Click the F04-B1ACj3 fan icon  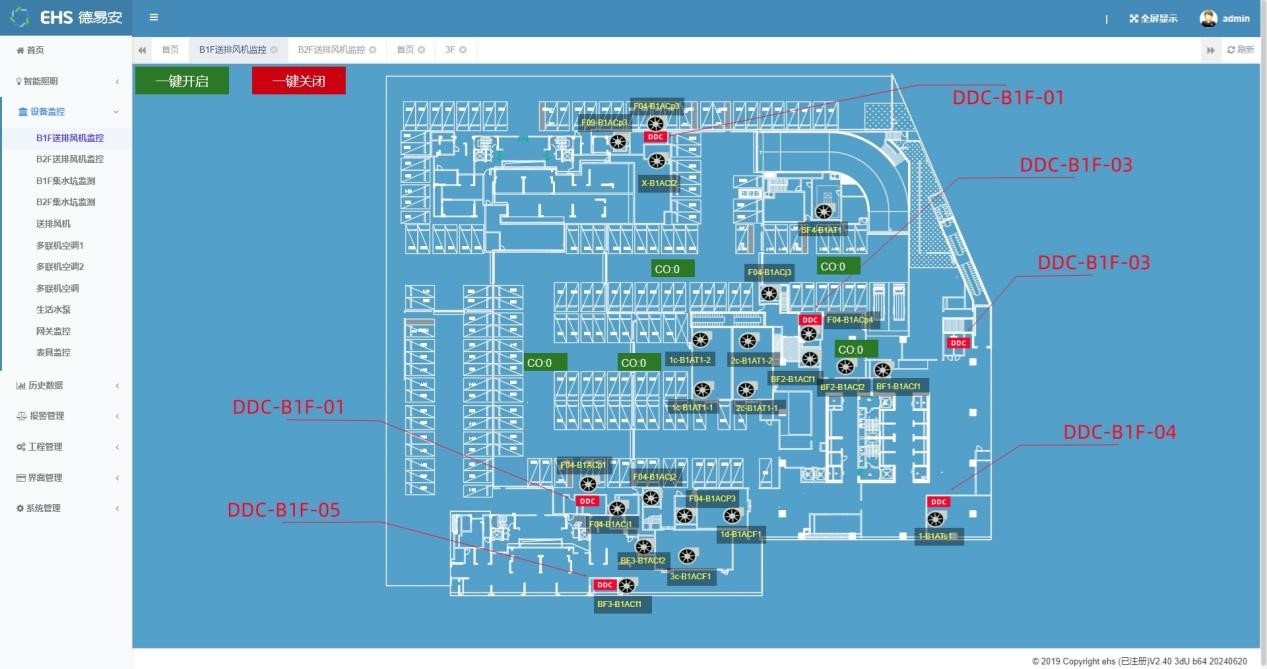[x=768, y=294]
